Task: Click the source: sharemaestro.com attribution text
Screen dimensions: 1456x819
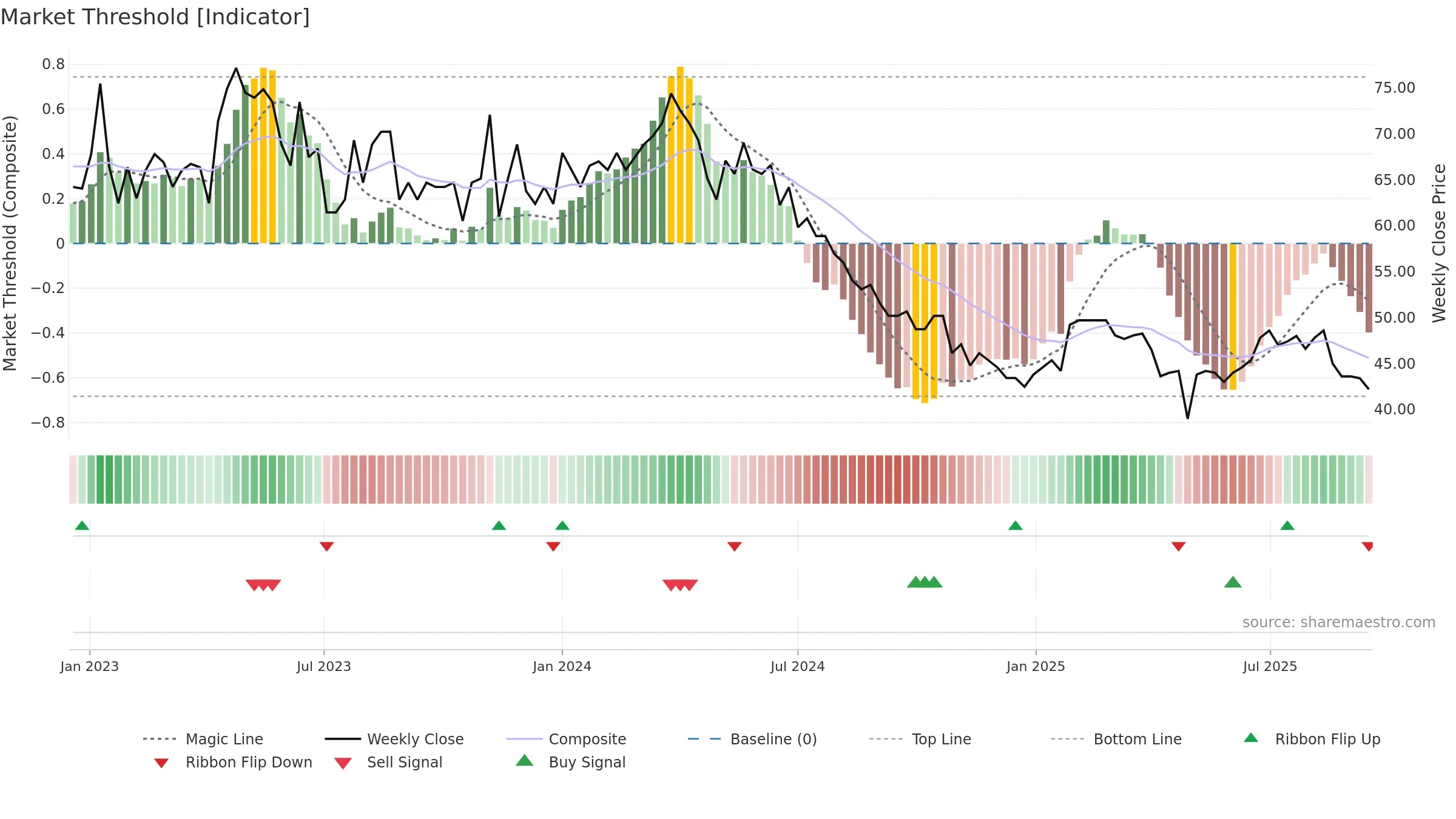Action: pos(1339,622)
